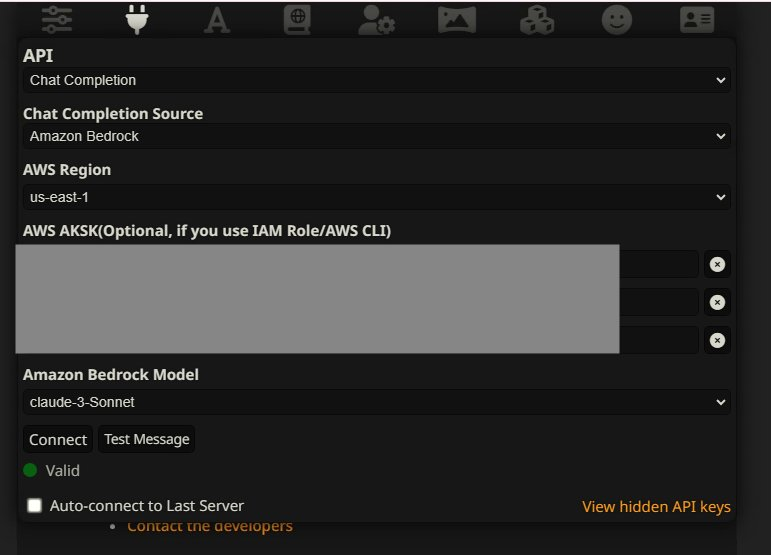
Task: Click the green Valid status indicator
Action: [x=30, y=470]
